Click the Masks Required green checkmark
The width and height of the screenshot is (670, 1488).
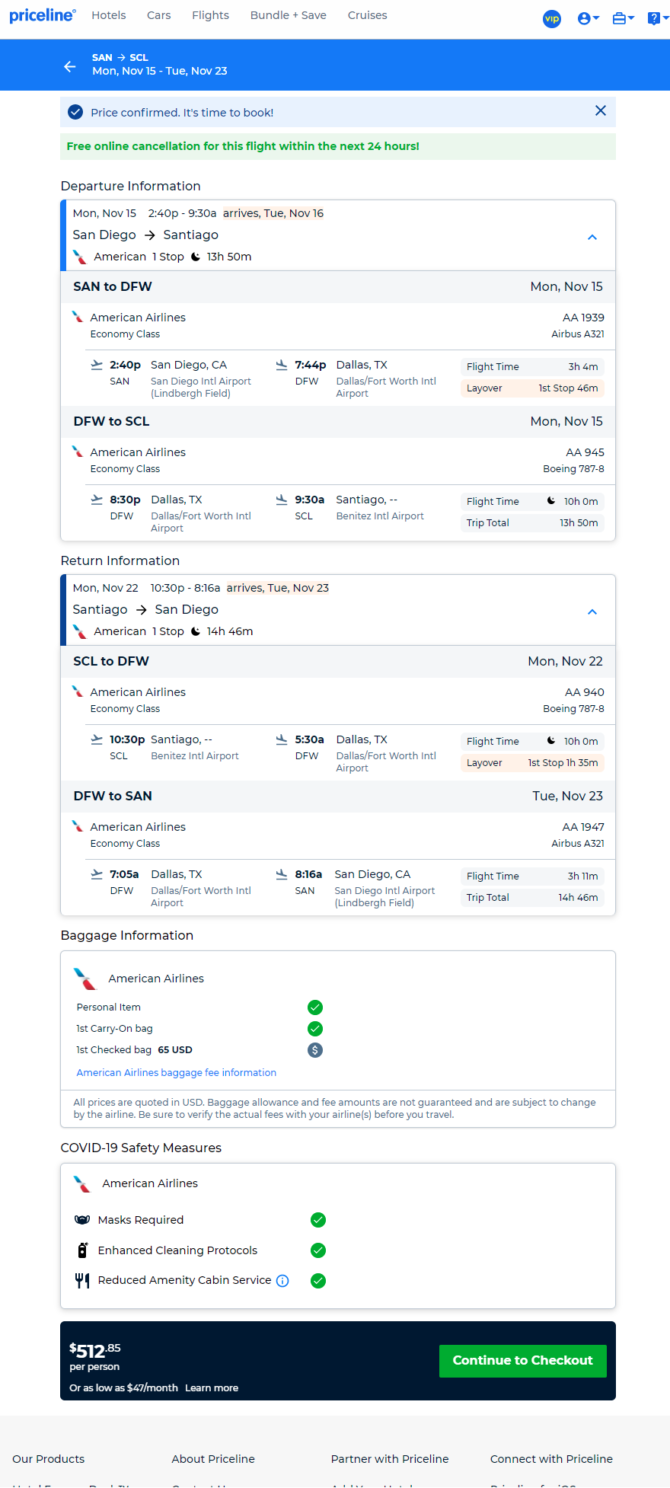[318, 1220]
